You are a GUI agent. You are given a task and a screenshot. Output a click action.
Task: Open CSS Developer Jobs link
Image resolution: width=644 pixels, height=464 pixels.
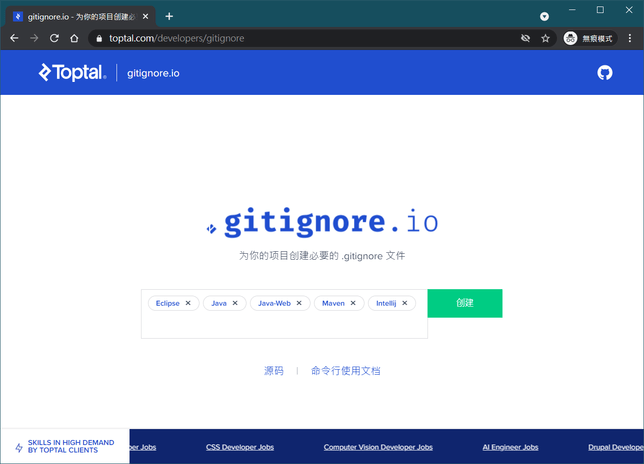tap(240, 447)
